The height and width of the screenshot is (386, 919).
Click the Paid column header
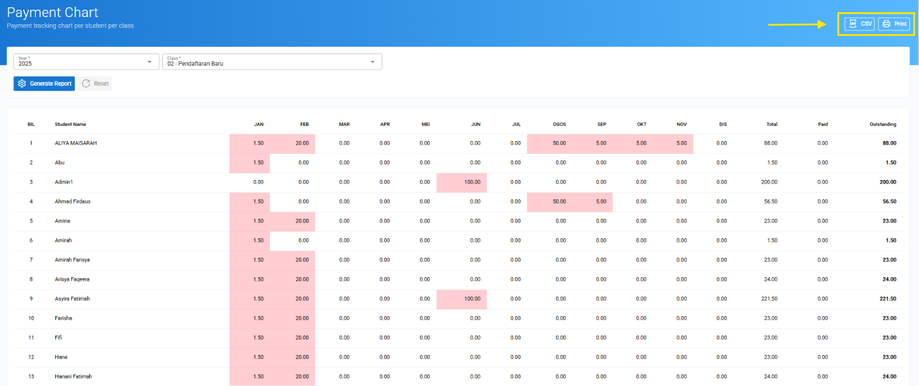coord(823,124)
